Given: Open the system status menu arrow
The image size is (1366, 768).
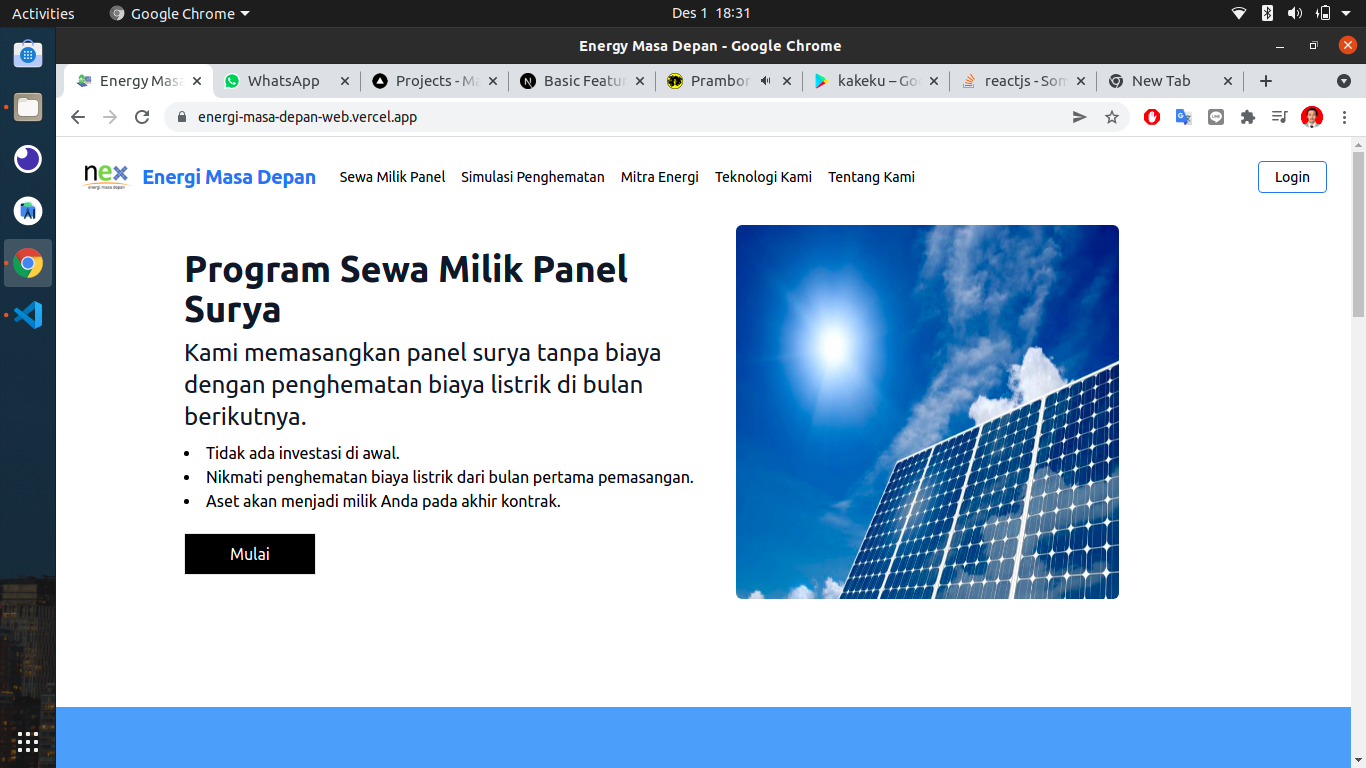Looking at the screenshot, I should (x=1346, y=13).
